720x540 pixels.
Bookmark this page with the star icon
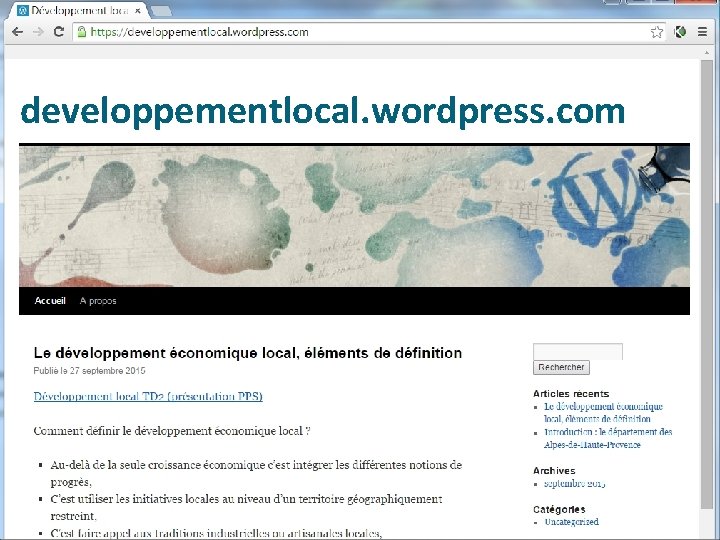(x=657, y=32)
